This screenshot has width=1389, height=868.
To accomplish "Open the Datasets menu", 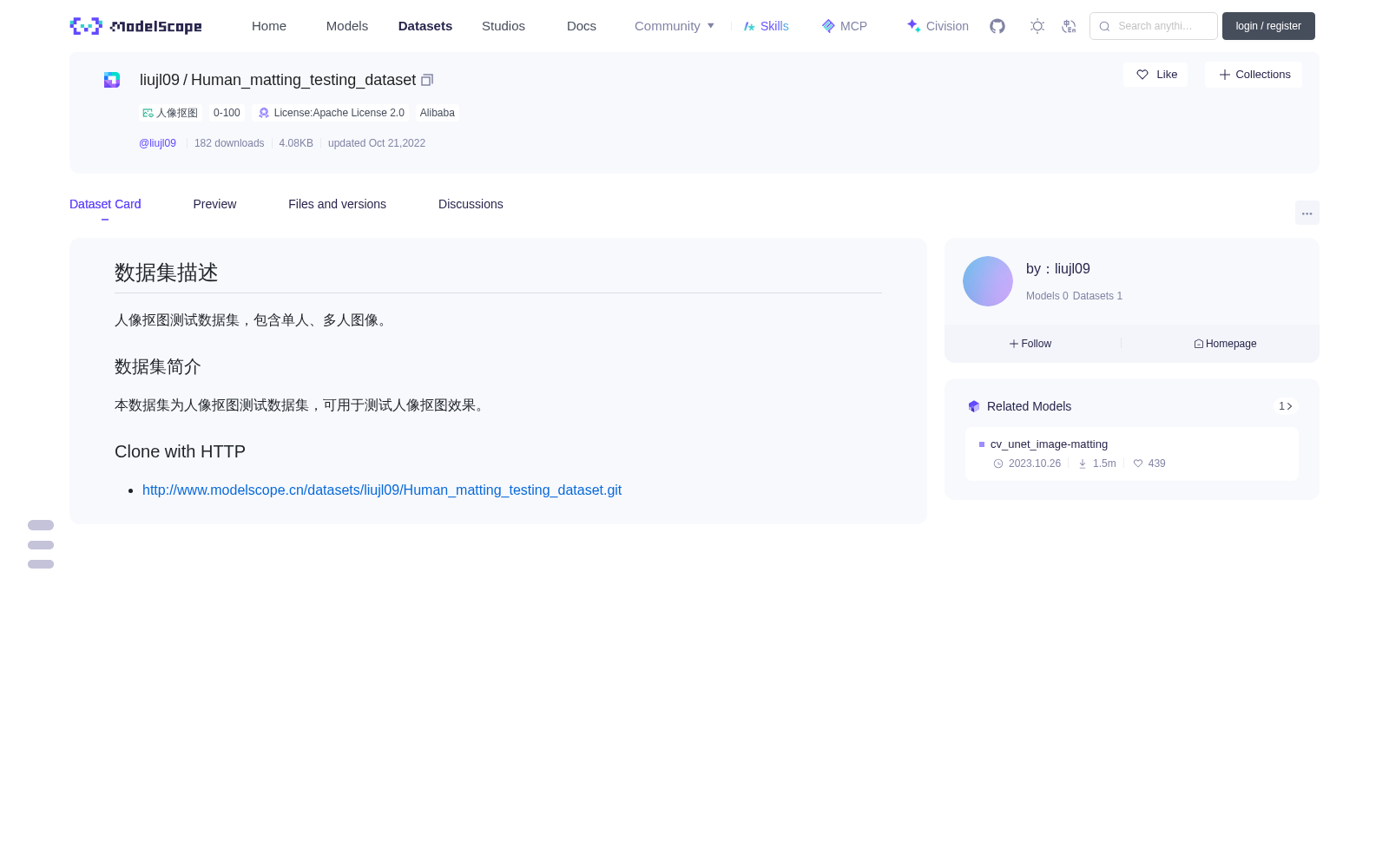I will coord(425,26).
